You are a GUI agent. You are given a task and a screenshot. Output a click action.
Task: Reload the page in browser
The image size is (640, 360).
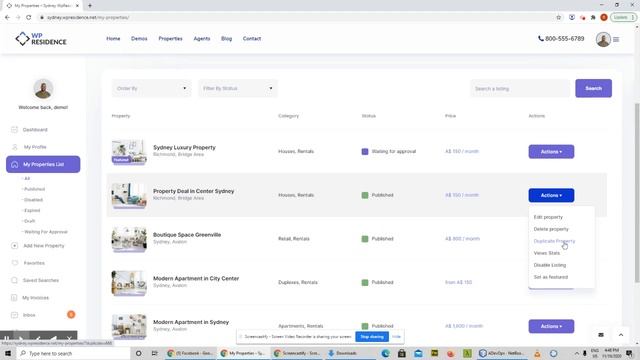(29, 18)
